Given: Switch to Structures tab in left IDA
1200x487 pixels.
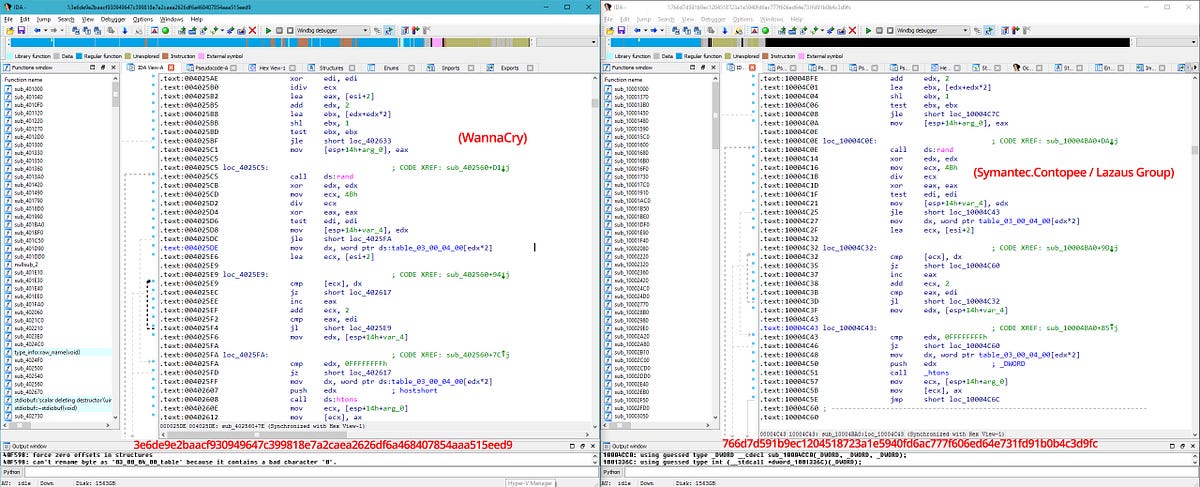Looking at the screenshot, I should pyautogui.click(x=331, y=67).
